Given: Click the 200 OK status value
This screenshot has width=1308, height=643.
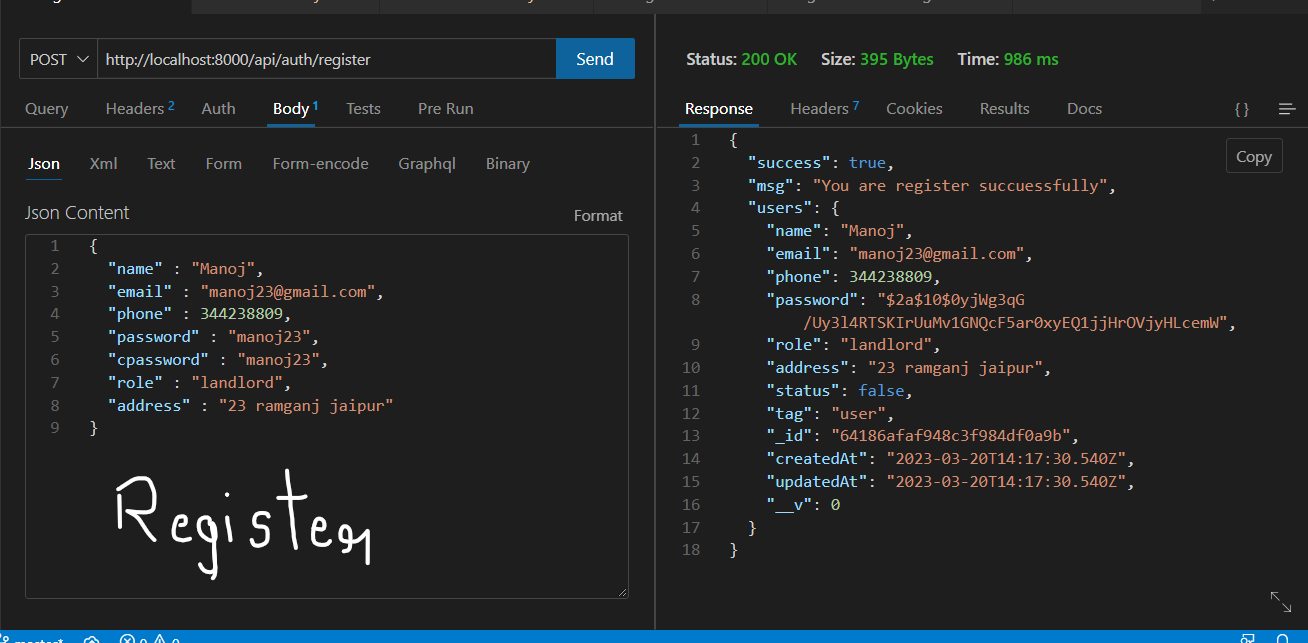Looking at the screenshot, I should click(769, 59).
